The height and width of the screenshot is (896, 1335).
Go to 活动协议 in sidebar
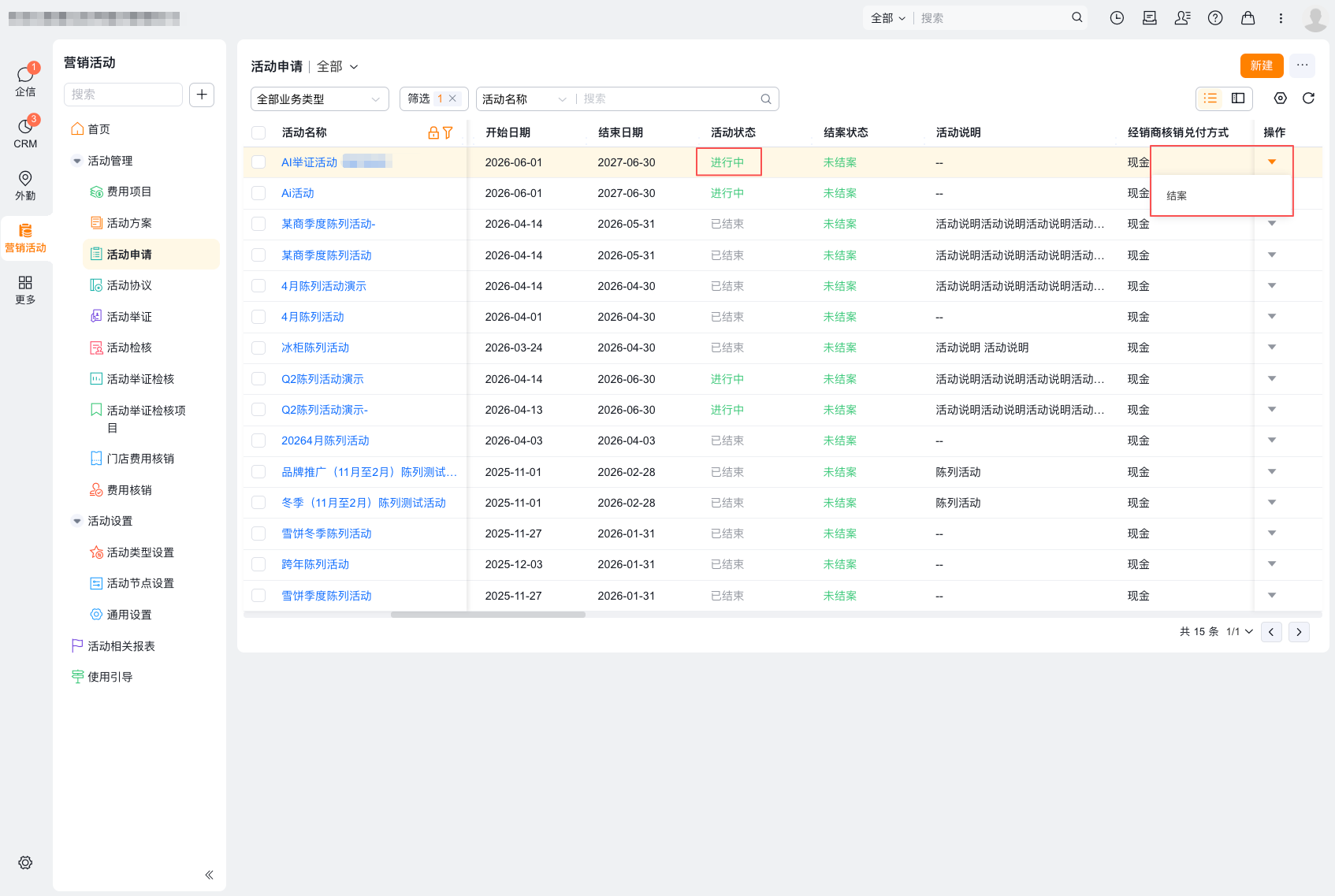tap(129, 285)
